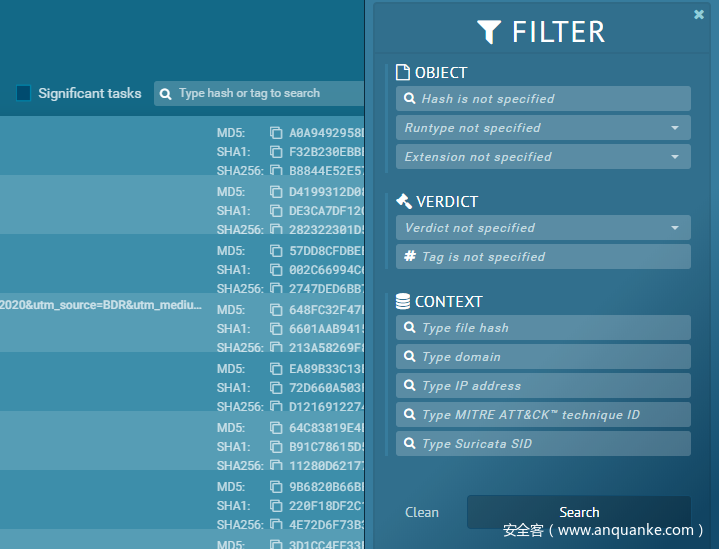Open the Runtype not specified dropdown
Screen dimensions: 719x549
543,128
